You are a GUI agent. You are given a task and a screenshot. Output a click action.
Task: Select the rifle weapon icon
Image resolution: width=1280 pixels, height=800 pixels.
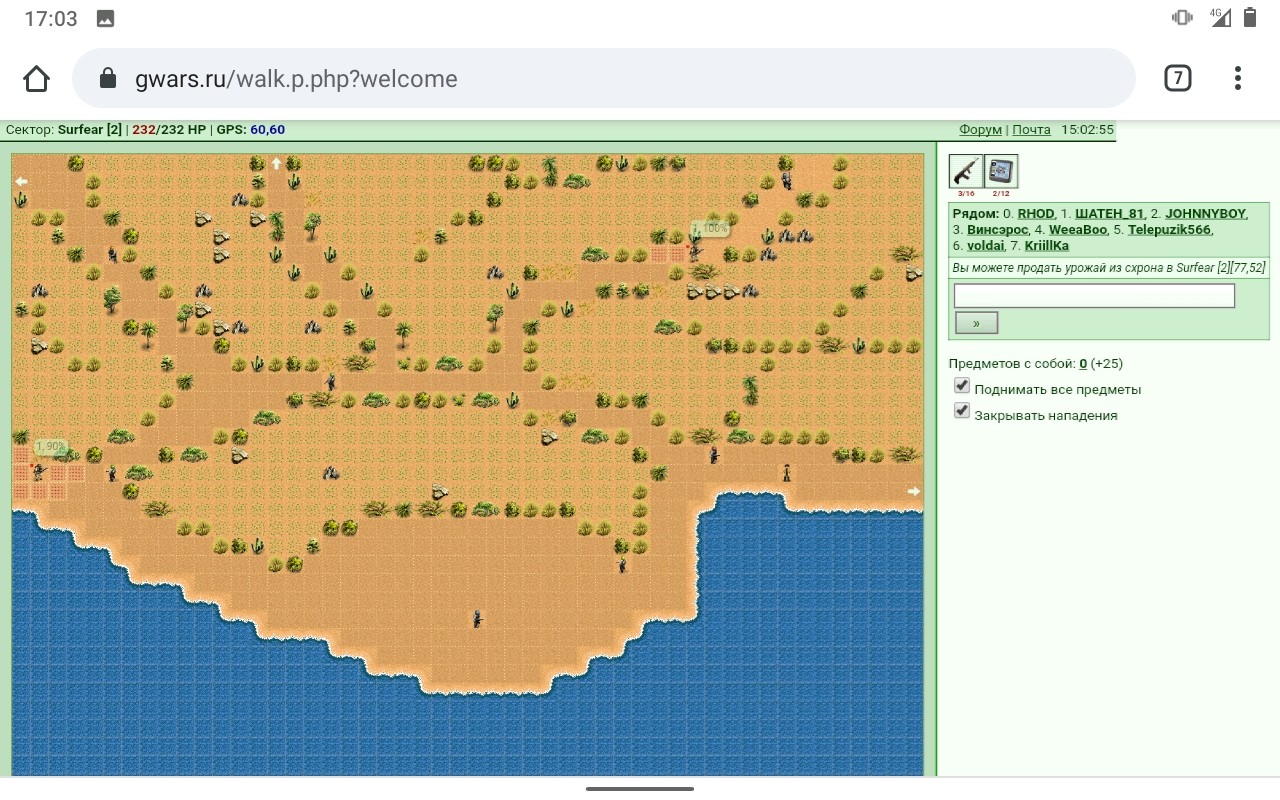(x=966, y=171)
